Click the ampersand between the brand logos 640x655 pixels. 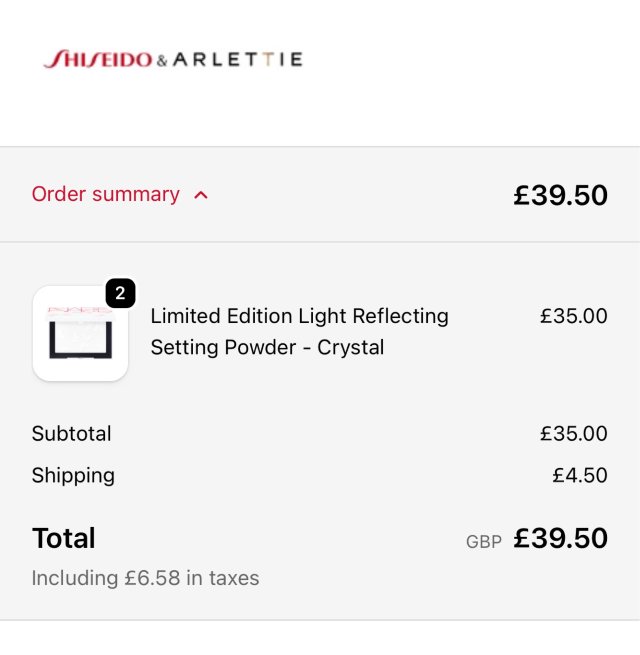[x=162, y=61]
